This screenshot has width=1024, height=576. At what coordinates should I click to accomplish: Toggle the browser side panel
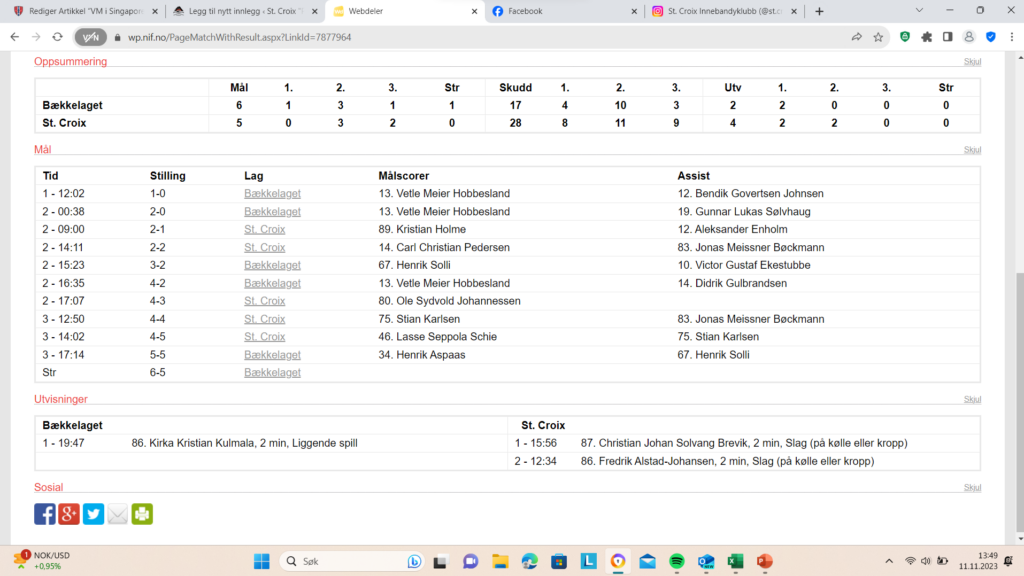point(948,37)
